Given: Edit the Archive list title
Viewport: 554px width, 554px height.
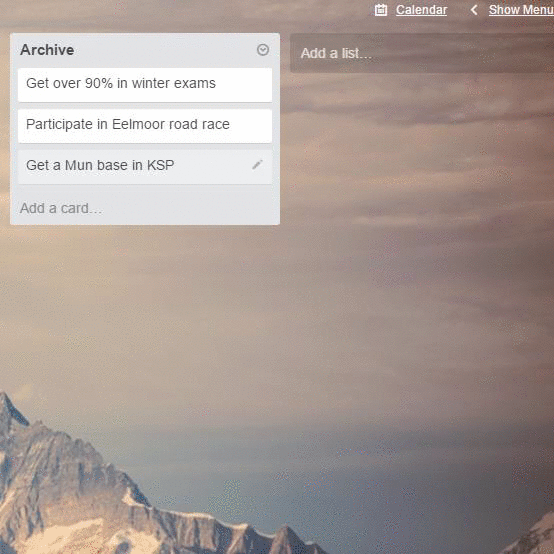Looking at the screenshot, I should pyautogui.click(x=47, y=50).
